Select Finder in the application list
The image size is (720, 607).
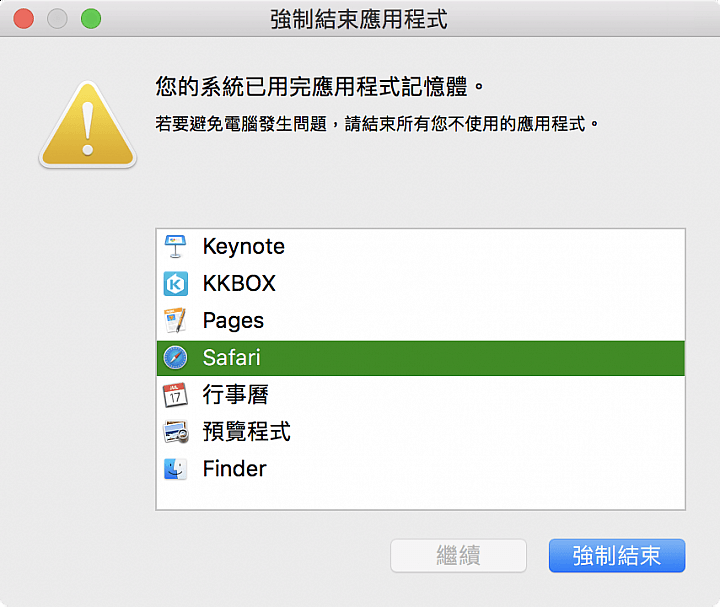tap(421, 469)
